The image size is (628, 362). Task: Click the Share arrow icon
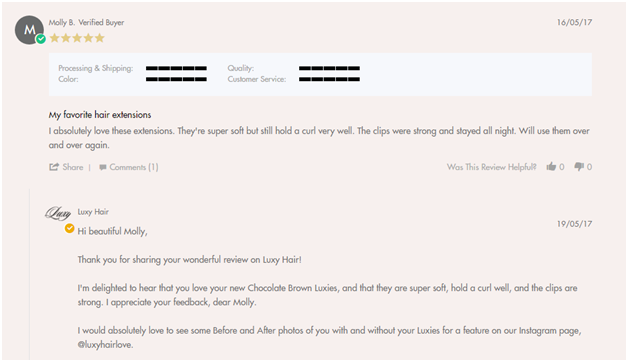tap(54, 167)
